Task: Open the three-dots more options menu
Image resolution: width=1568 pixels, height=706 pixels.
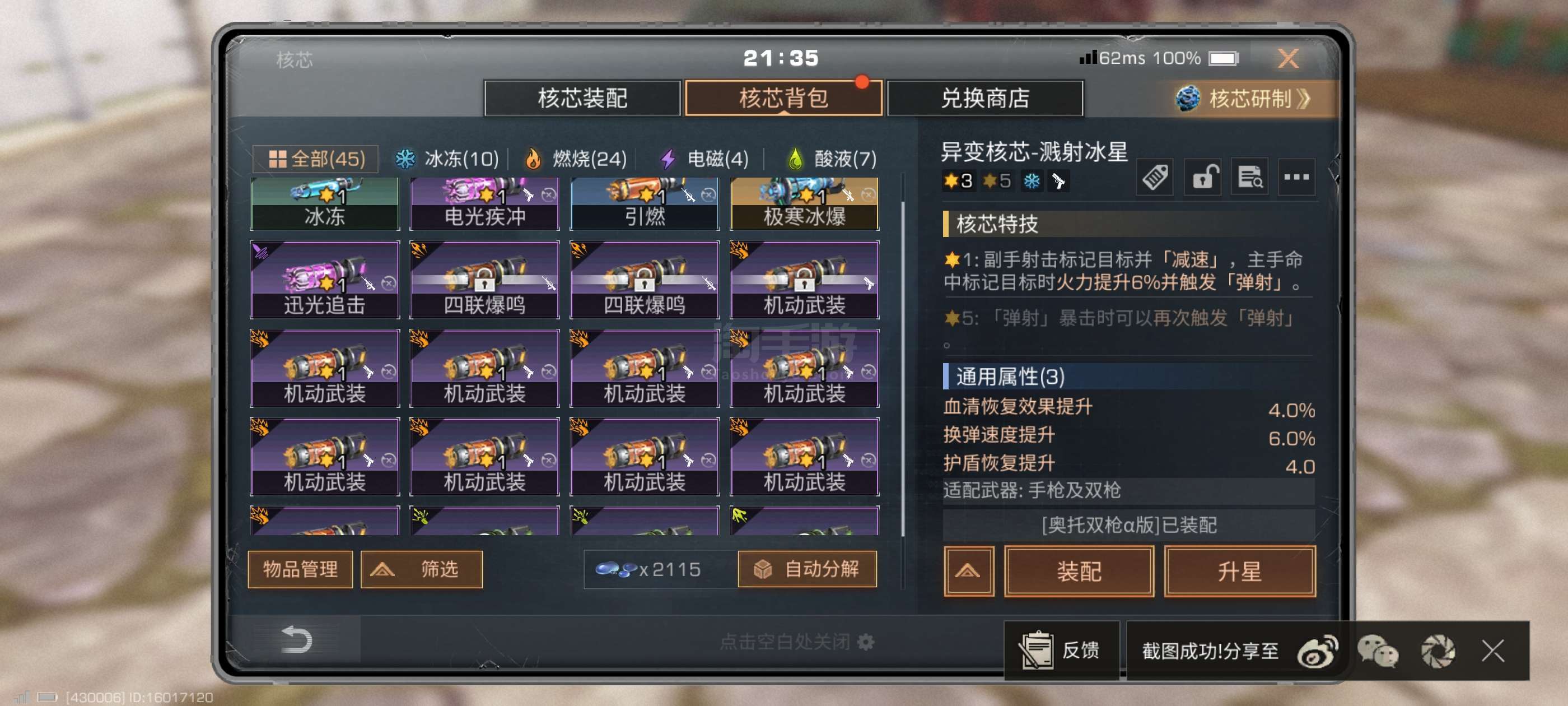Action: pos(1296,177)
